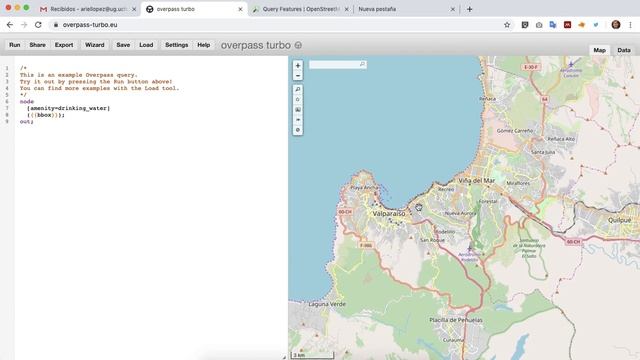This screenshot has width=640, height=360.
Task: Click the Placilla de Peñuelas label
Action: coord(456,320)
